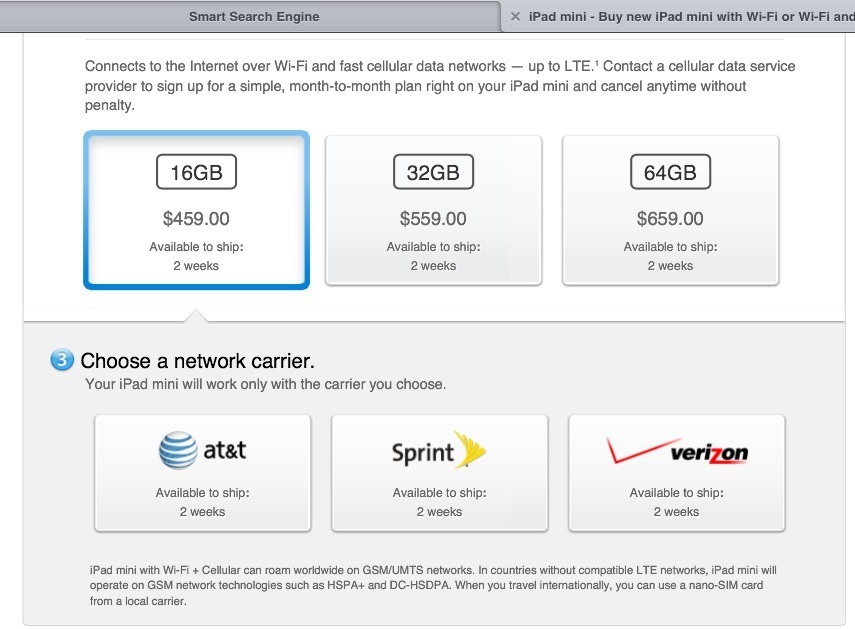Choose Sprint carrier card shipping text
Screen dimensions: 855x629
point(439,502)
